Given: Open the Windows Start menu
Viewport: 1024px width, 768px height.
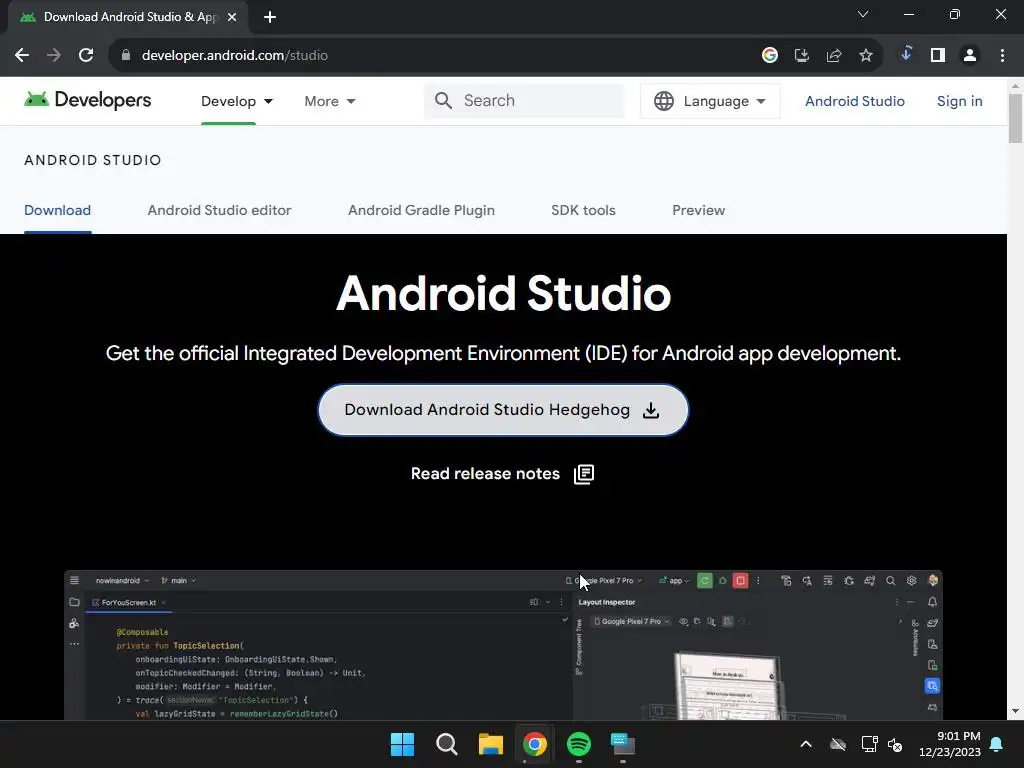Looking at the screenshot, I should [402, 744].
